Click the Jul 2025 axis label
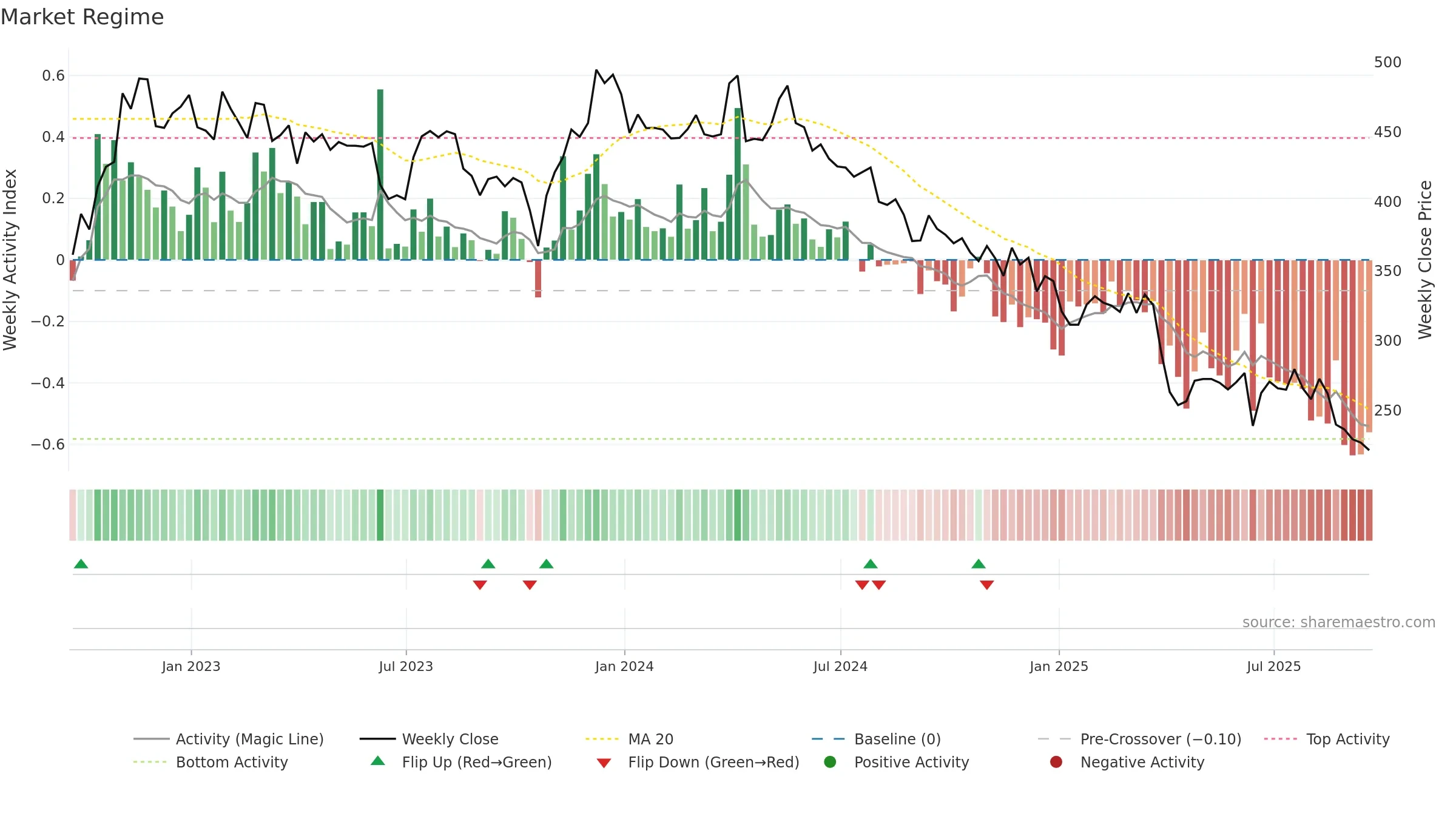Image resolution: width=1456 pixels, height=819 pixels. coord(1274,666)
